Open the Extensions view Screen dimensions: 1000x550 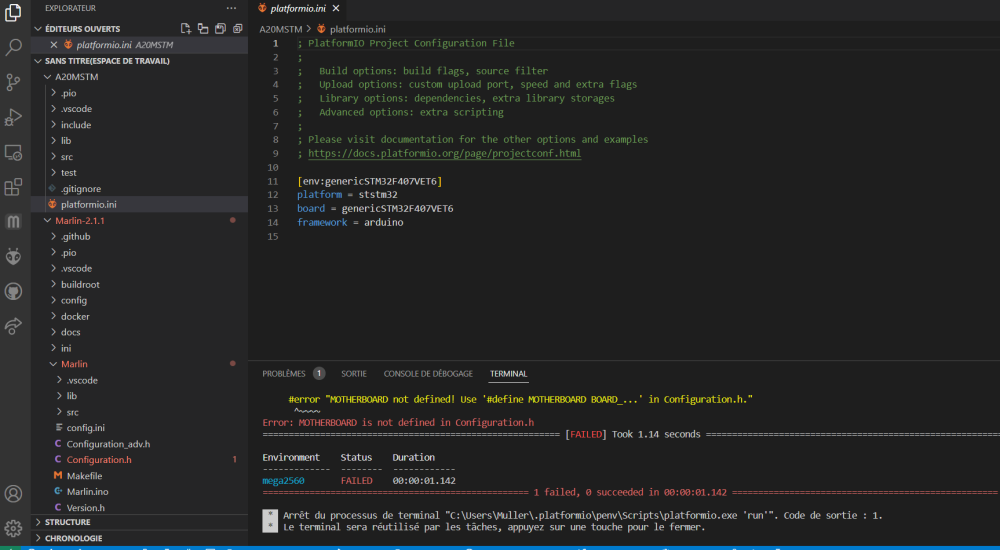pos(14,187)
